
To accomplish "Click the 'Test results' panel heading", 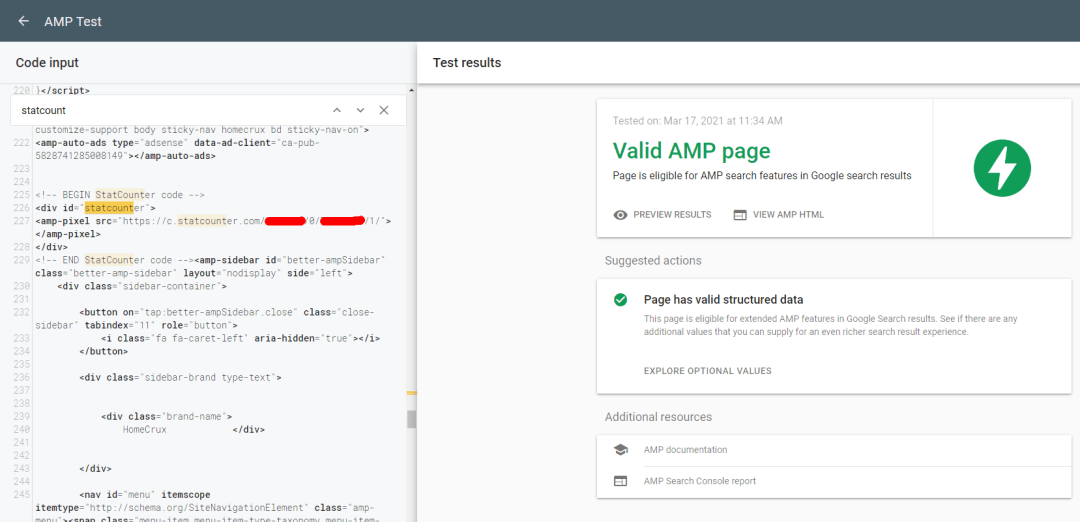I will (466, 63).
